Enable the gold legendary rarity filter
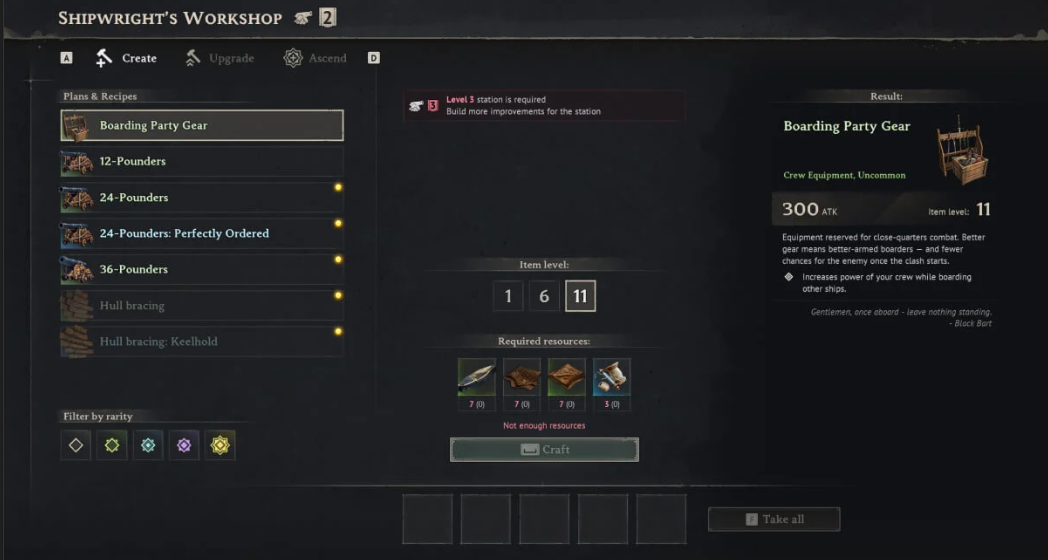 point(220,445)
